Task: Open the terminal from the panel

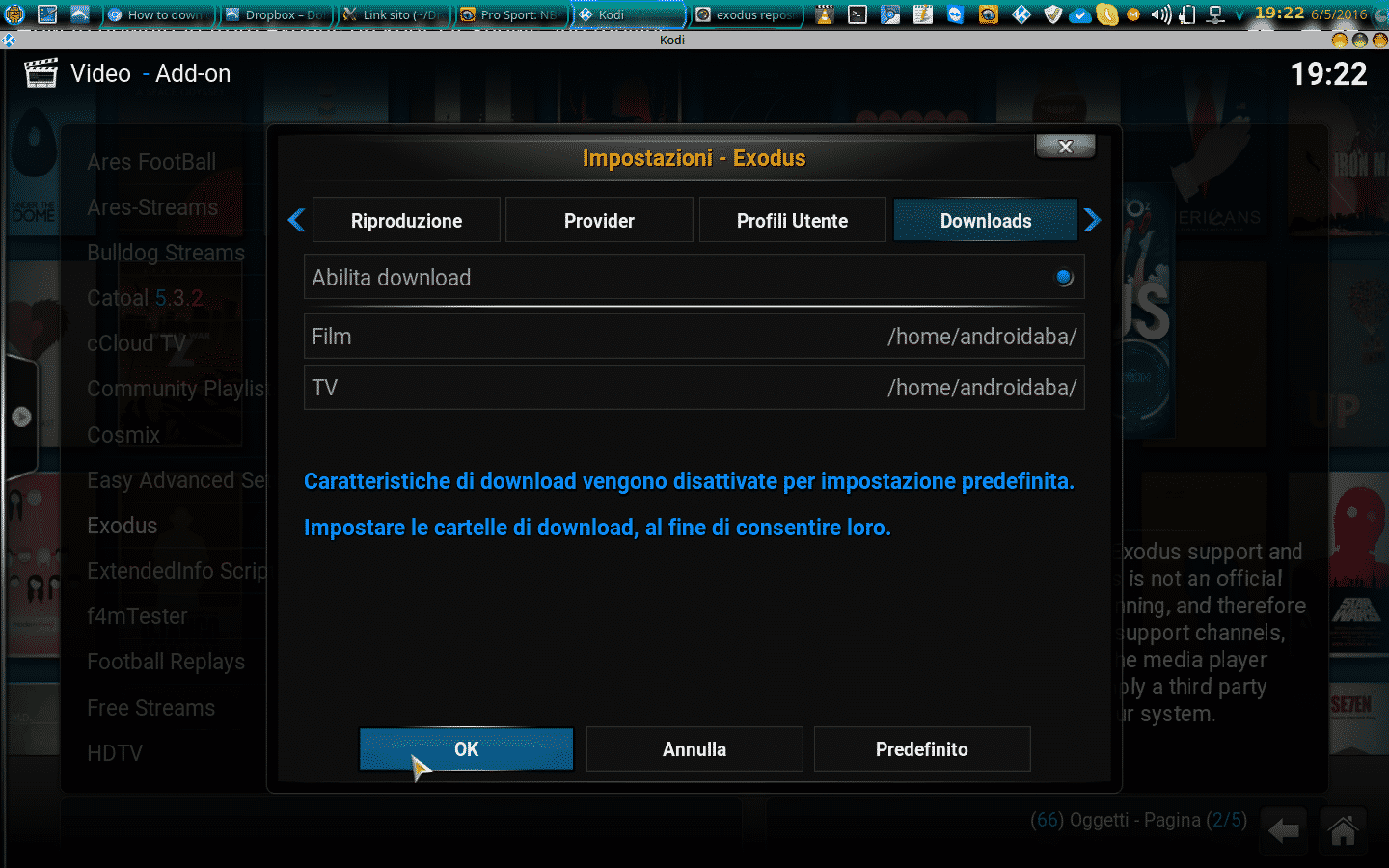Action: click(x=858, y=14)
